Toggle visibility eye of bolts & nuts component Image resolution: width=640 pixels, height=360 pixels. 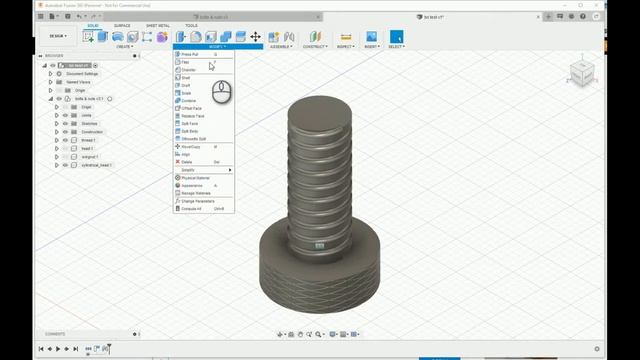pos(59,99)
